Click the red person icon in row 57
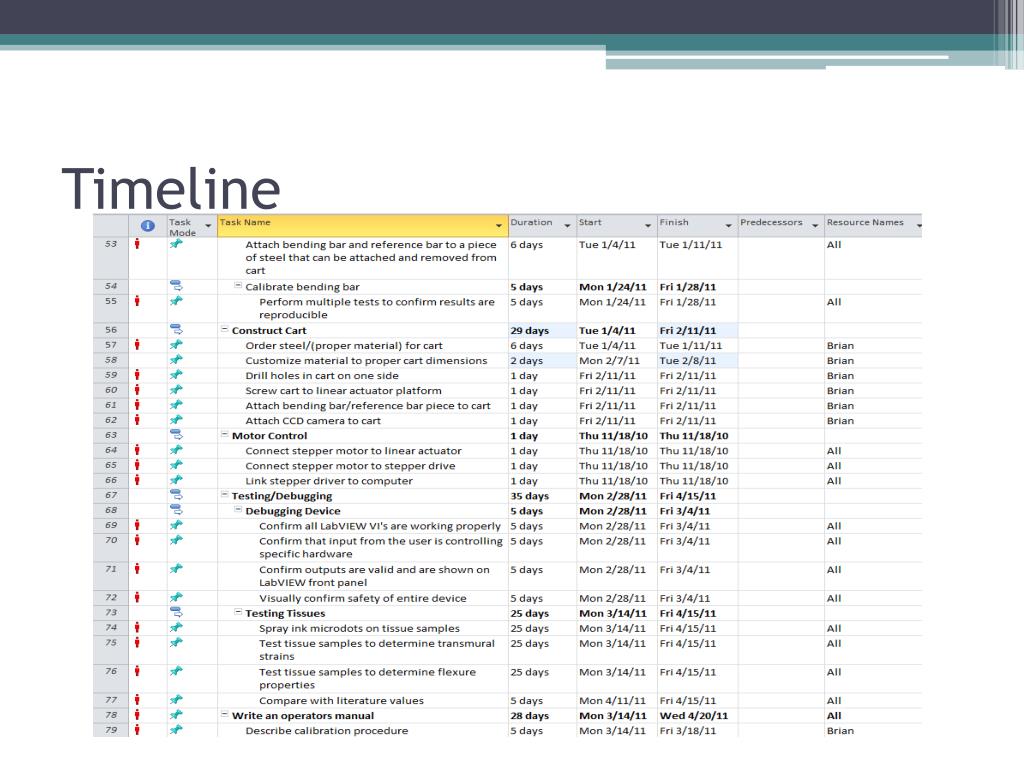 [137, 344]
